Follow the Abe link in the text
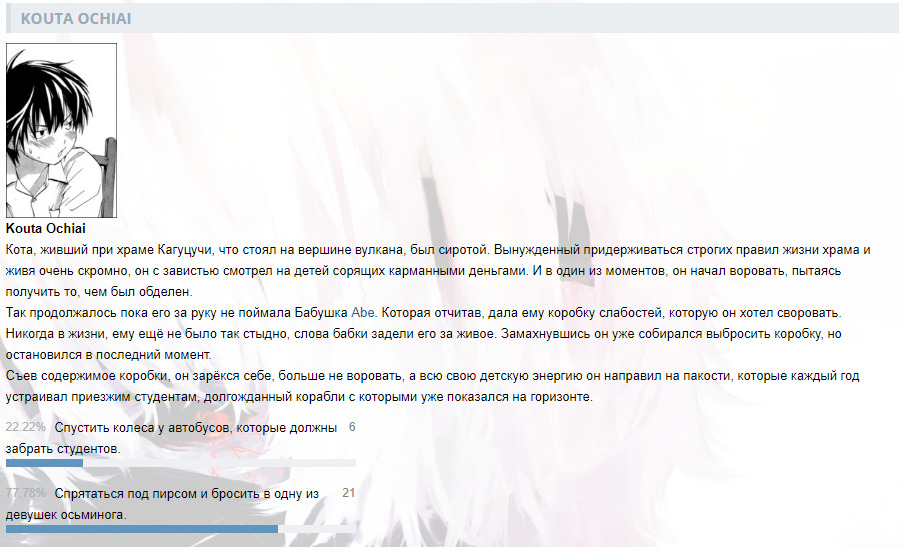The height and width of the screenshot is (547, 905). pos(363,313)
